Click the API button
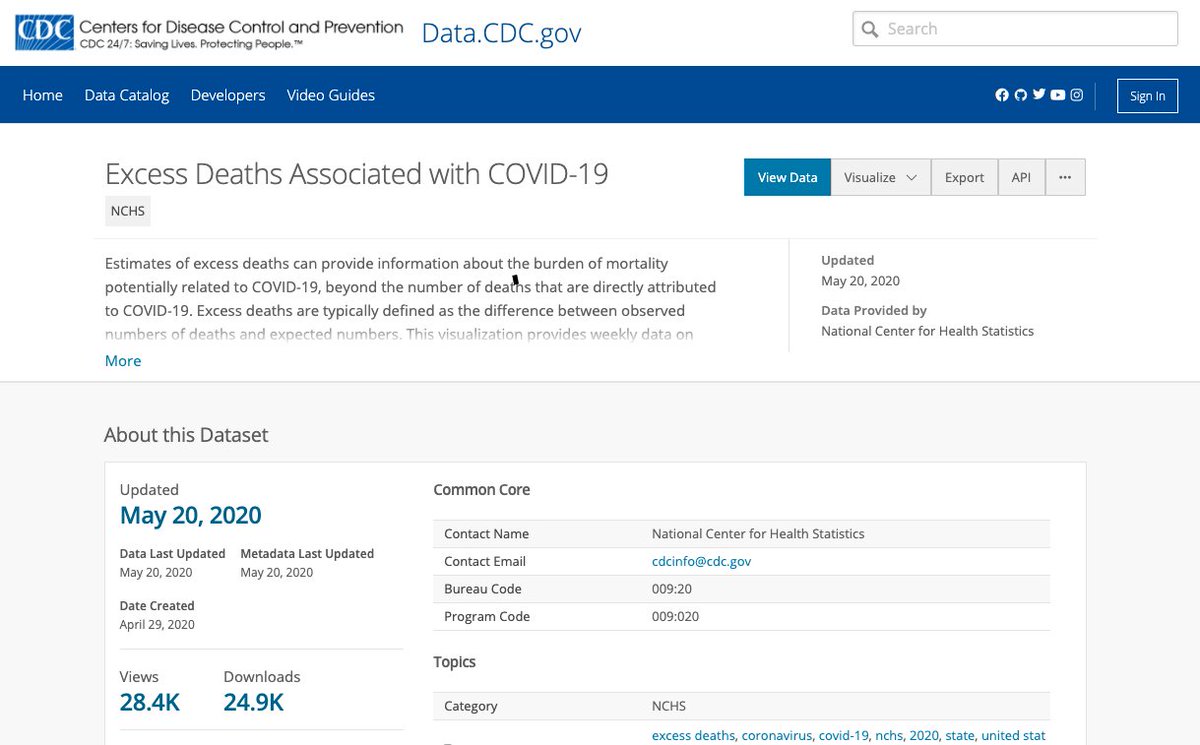Image resolution: width=1200 pixels, height=745 pixels. pyautogui.click(x=1021, y=177)
